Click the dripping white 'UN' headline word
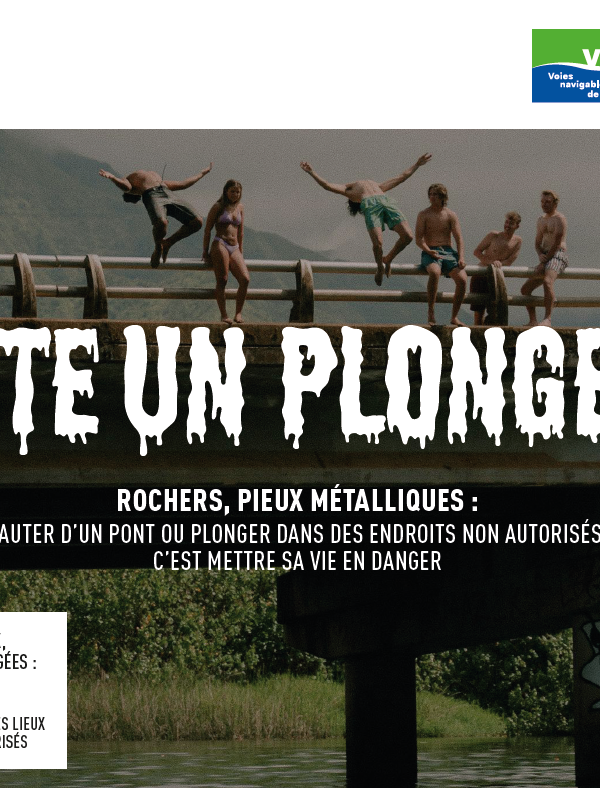 [x=185, y=389]
